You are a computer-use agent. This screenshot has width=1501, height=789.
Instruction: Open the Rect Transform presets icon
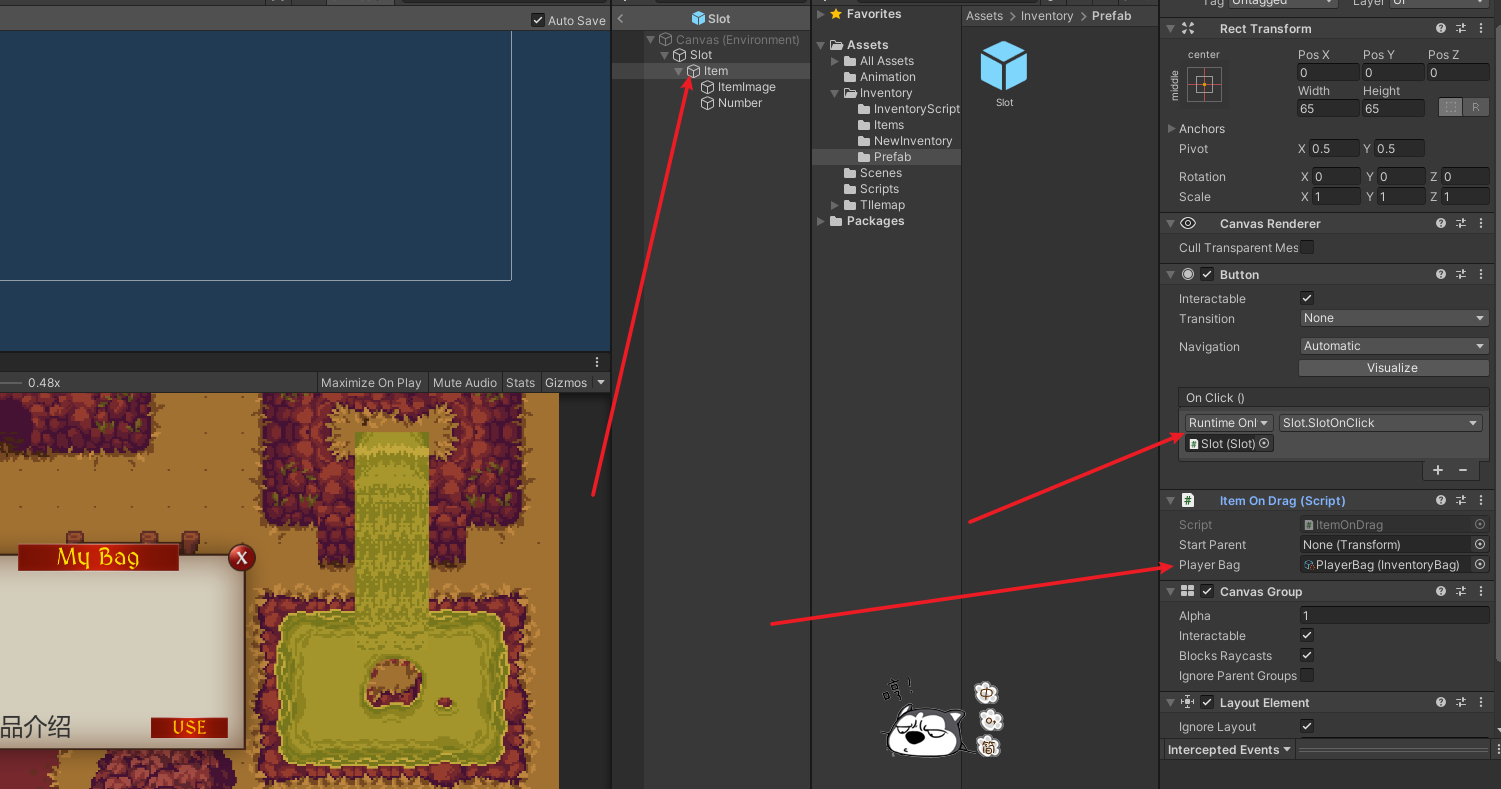pyautogui.click(x=1461, y=28)
